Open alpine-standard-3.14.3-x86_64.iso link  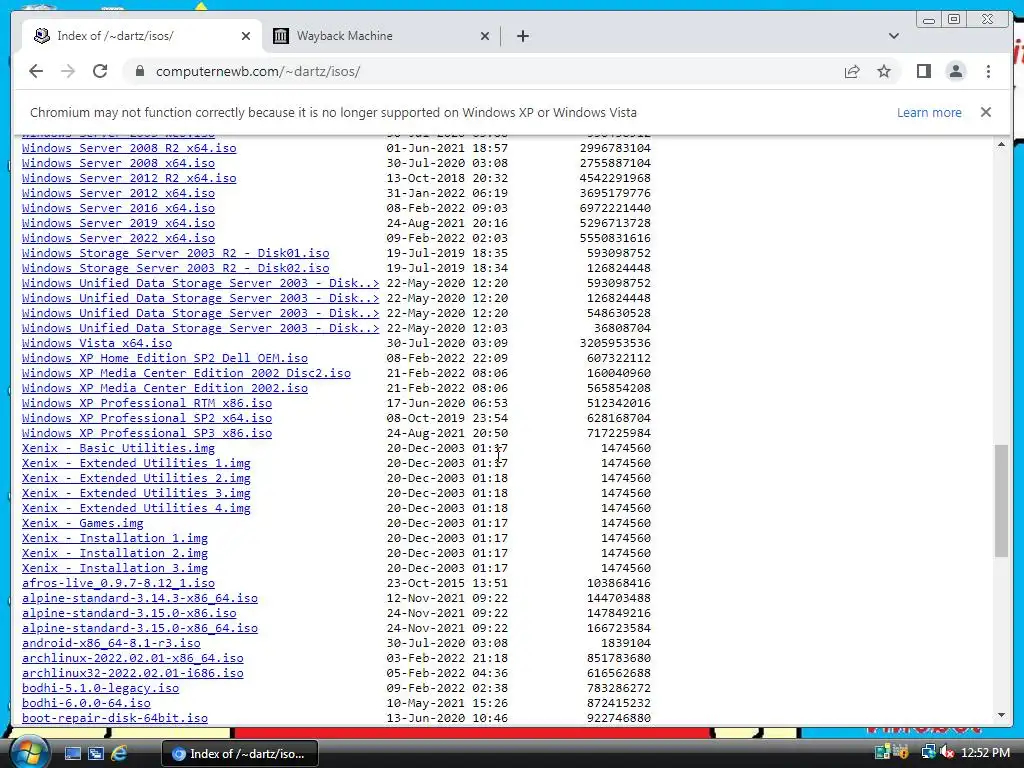point(140,599)
